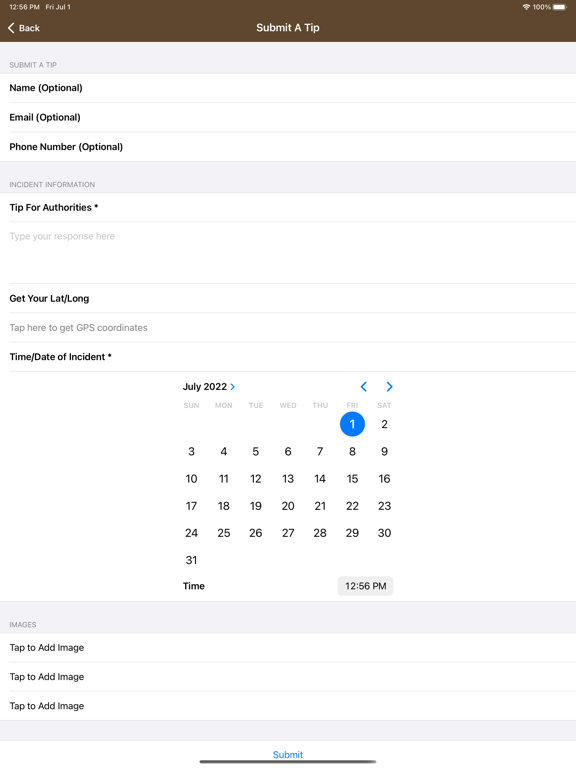The image size is (576, 768).
Task: Select day 9 in July
Action: tap(384, 452)
